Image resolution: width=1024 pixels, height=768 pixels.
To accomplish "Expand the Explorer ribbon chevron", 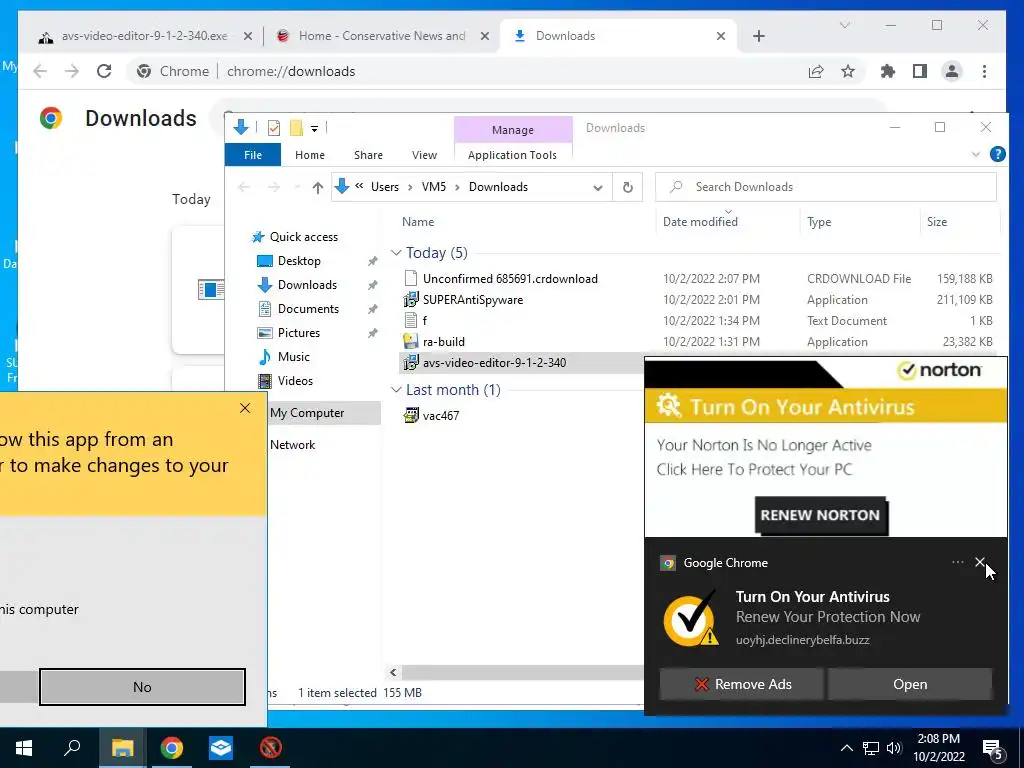I will click(976, 155).
